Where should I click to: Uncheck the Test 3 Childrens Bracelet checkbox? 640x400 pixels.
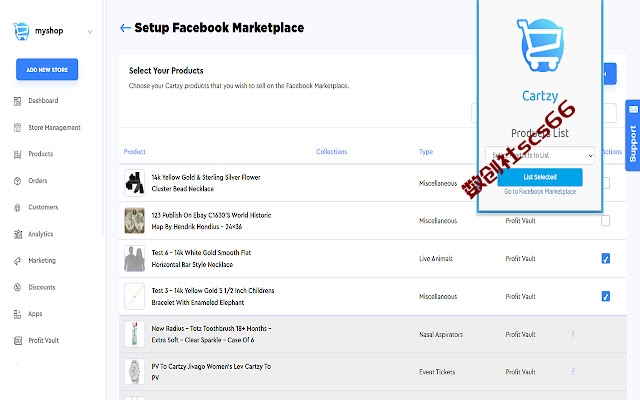click(x=606, y=296)
